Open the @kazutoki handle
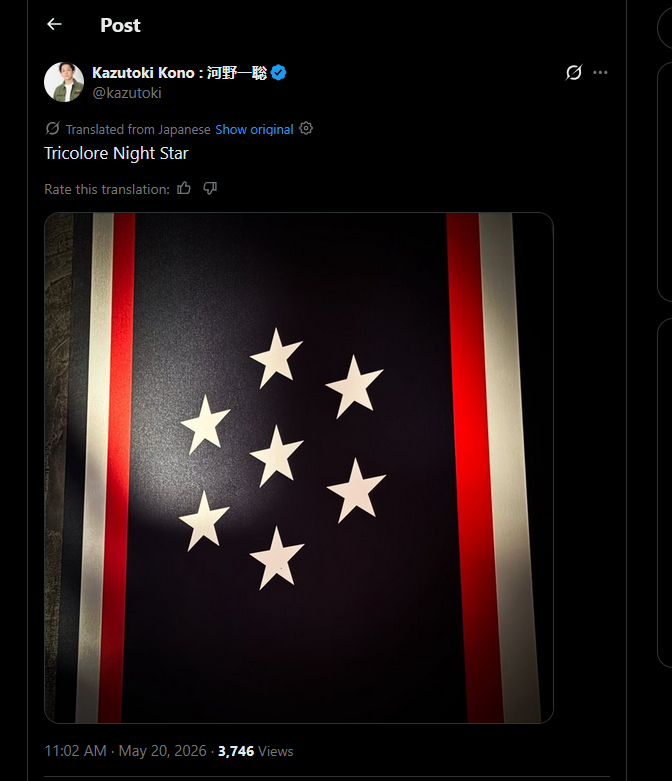 click(127, 93)
